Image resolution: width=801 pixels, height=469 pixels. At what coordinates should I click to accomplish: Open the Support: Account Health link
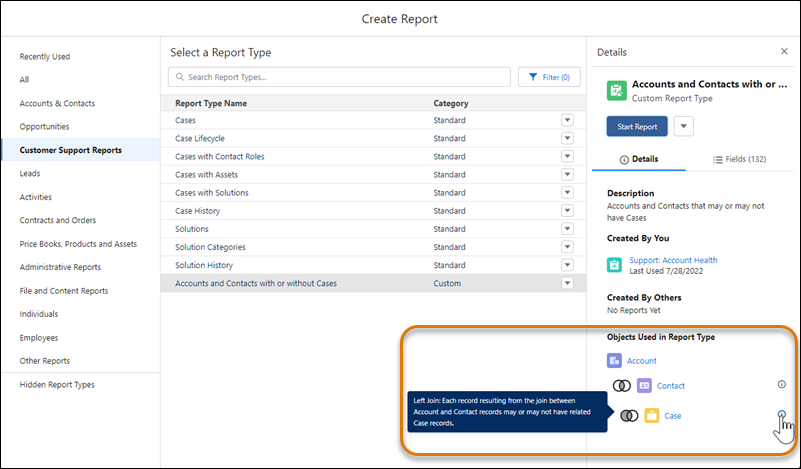673,260
